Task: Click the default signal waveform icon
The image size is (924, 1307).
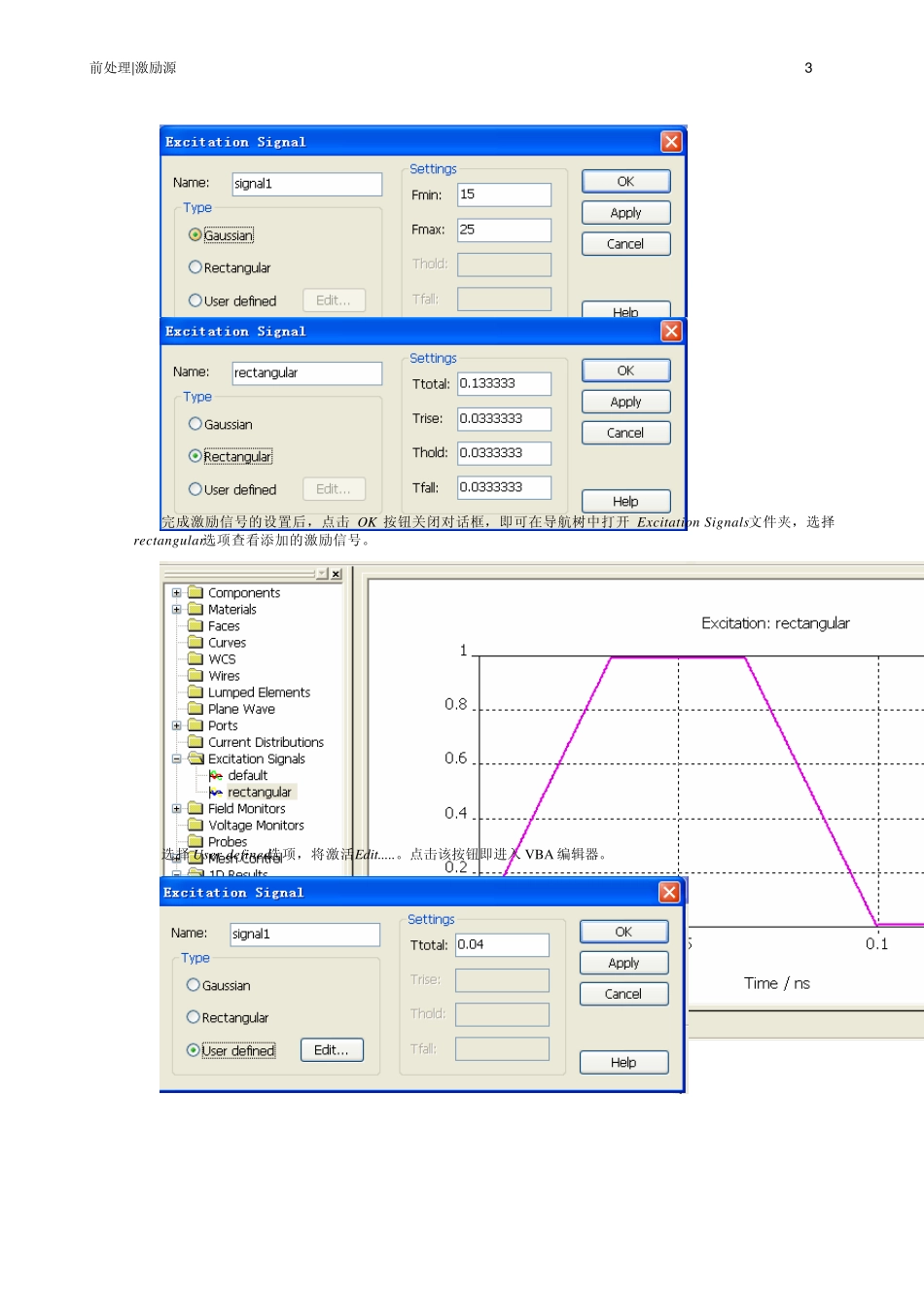Action: point(216,775)
